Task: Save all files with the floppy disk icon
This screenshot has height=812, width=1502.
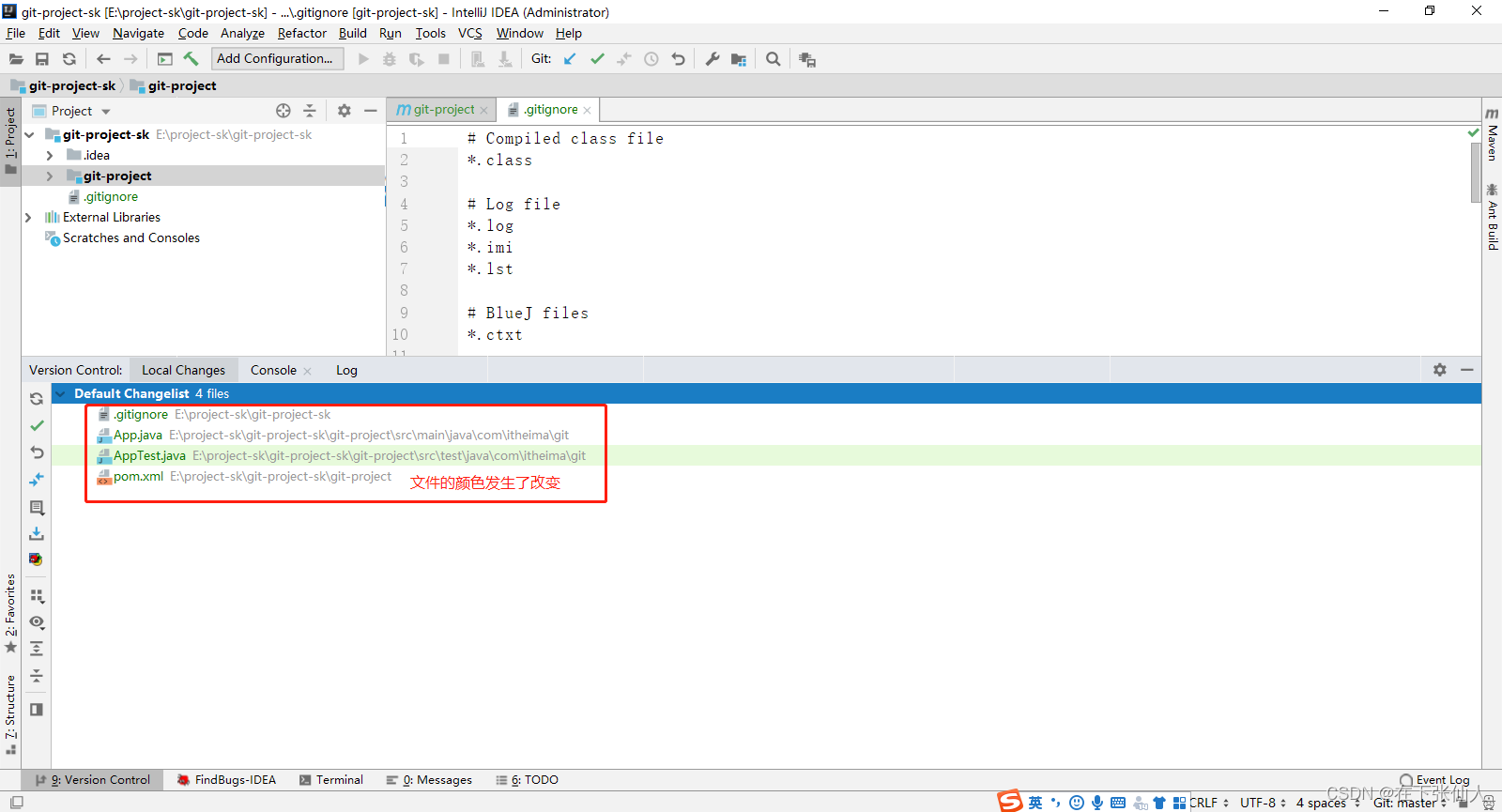Action: pos(42,59)
